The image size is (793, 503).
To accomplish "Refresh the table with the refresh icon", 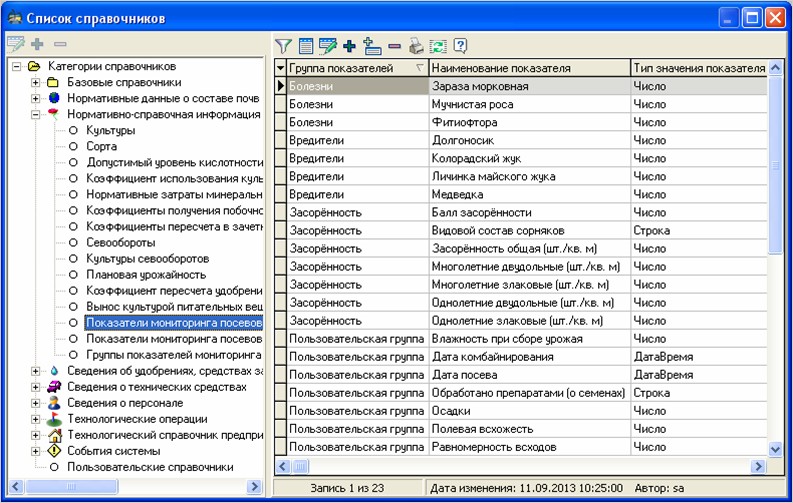I will (x=437, y=45).
